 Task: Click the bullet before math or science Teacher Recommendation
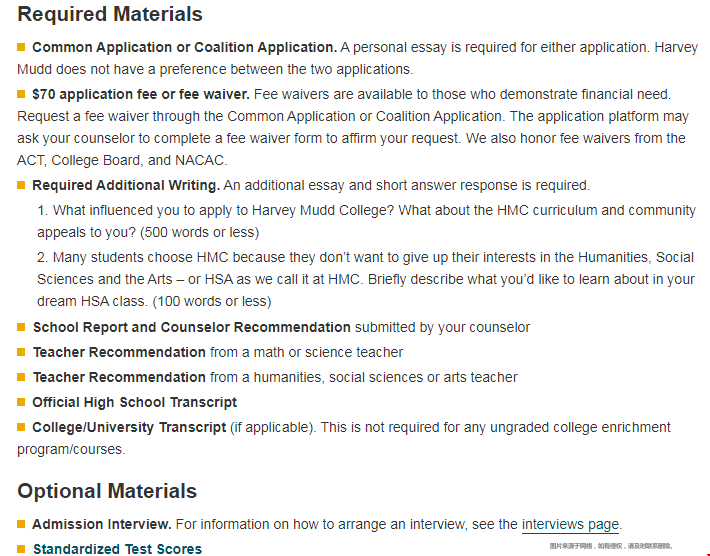[21, 352]
